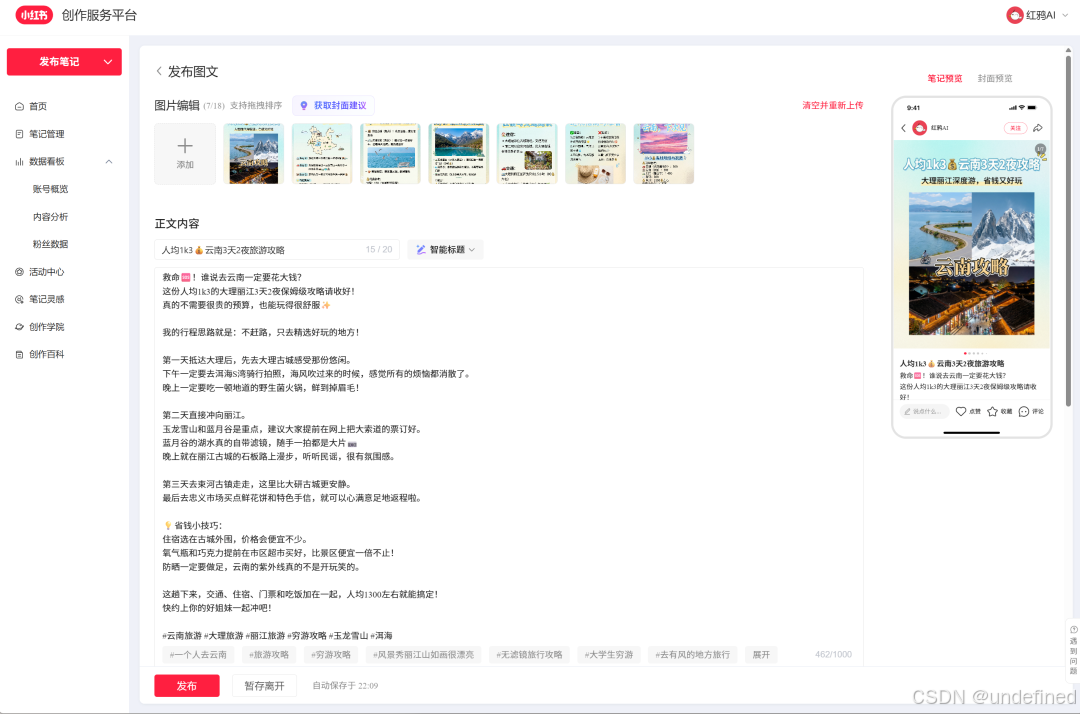Select the first 云南攻略 cover thumbnail
The width and height of the screenshot is (1080, 714).
(254, 154)
